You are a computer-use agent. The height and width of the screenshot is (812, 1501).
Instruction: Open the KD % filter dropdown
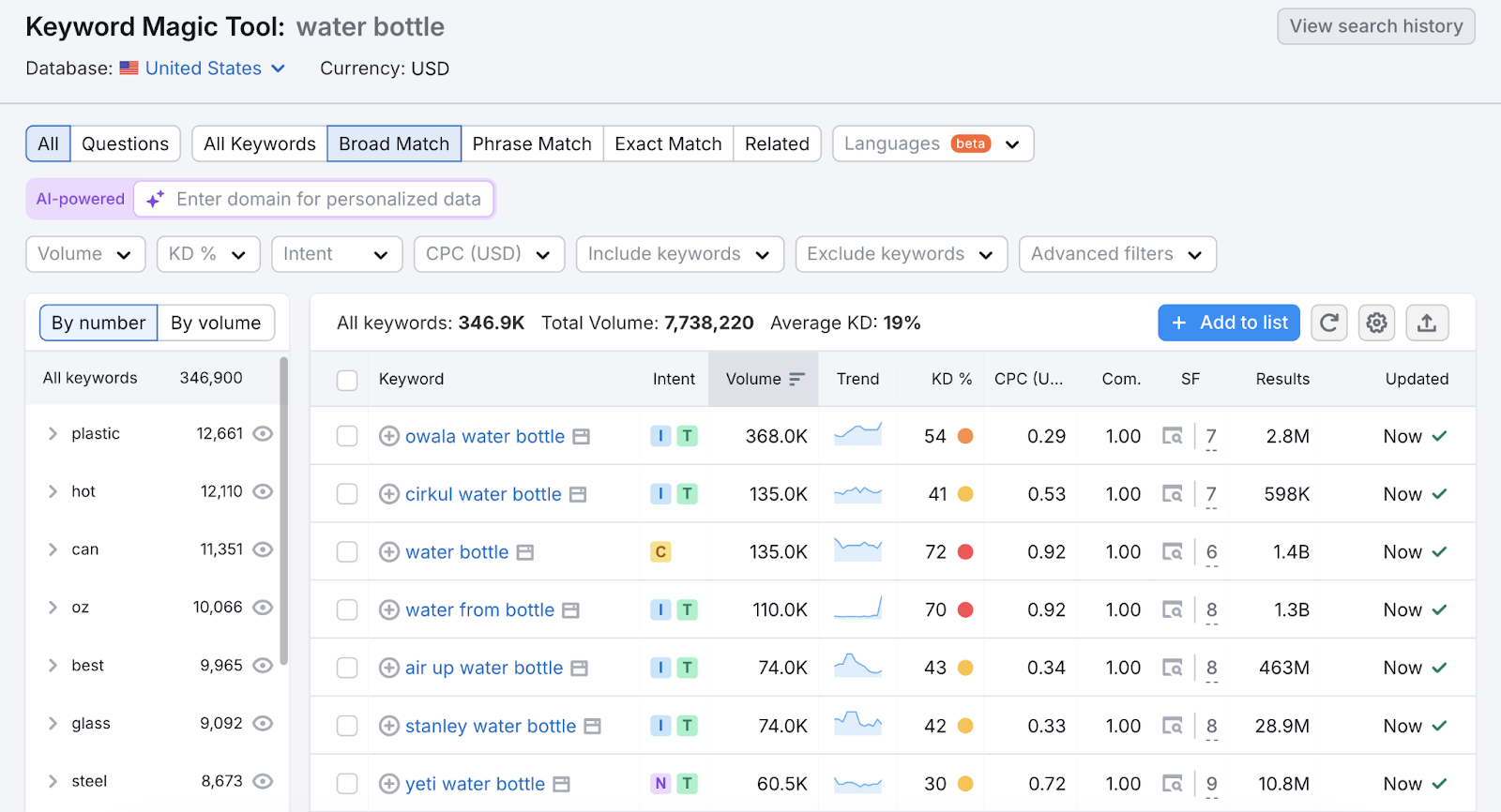[x=208, y=254]
